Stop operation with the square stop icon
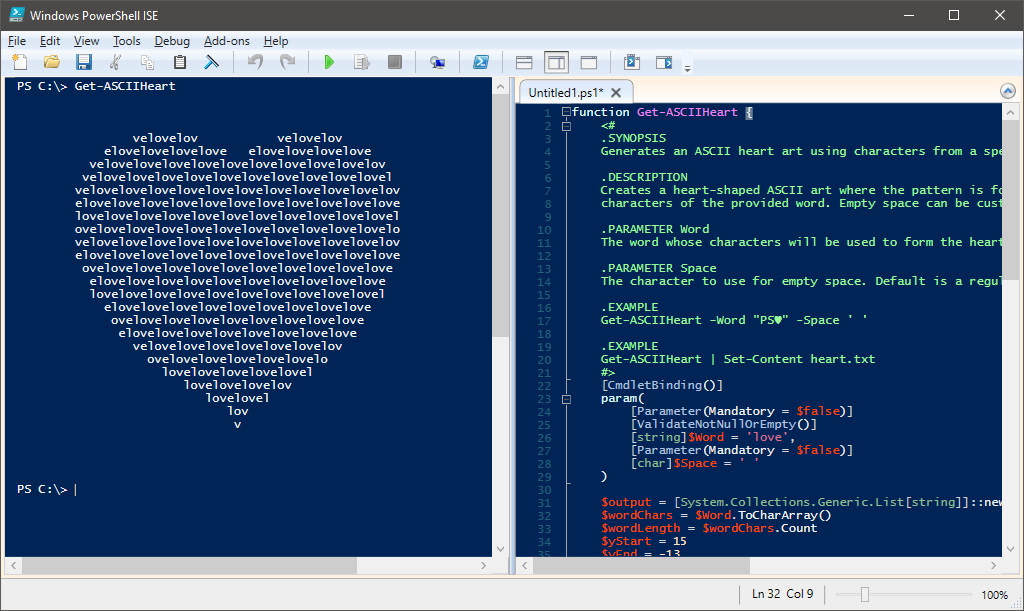This screenshot has width=1024, height=611. (x=394, y=62)
